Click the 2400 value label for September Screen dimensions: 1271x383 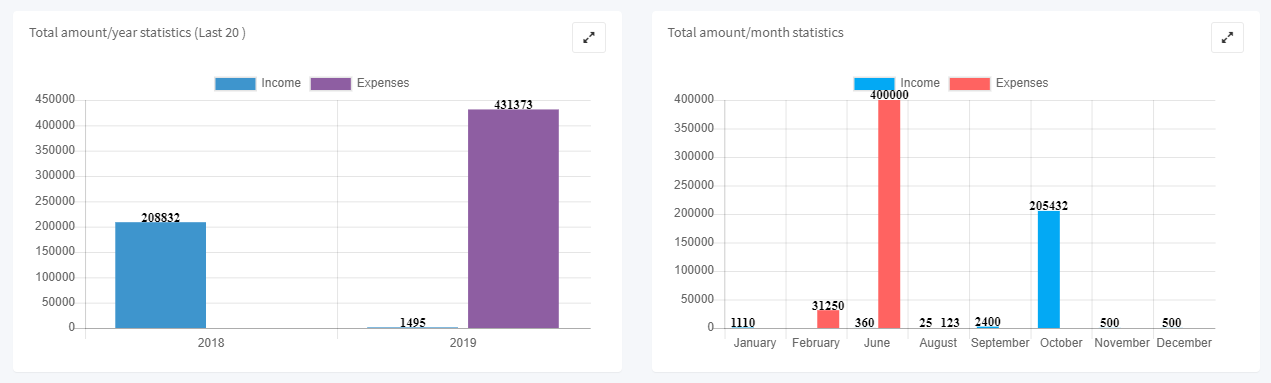(988, 322)
